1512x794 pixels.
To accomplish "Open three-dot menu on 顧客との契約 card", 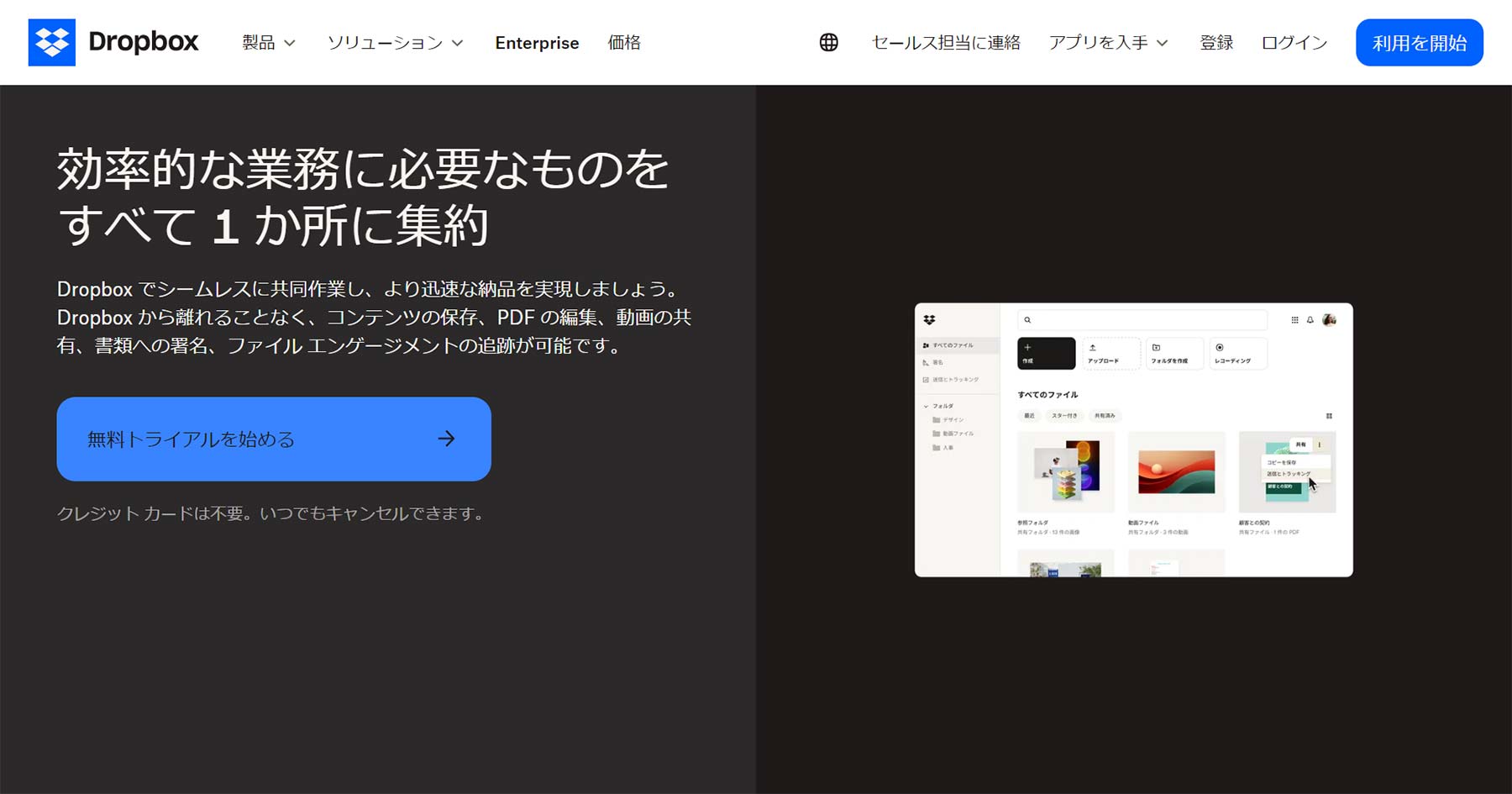I will (1320, 444).
